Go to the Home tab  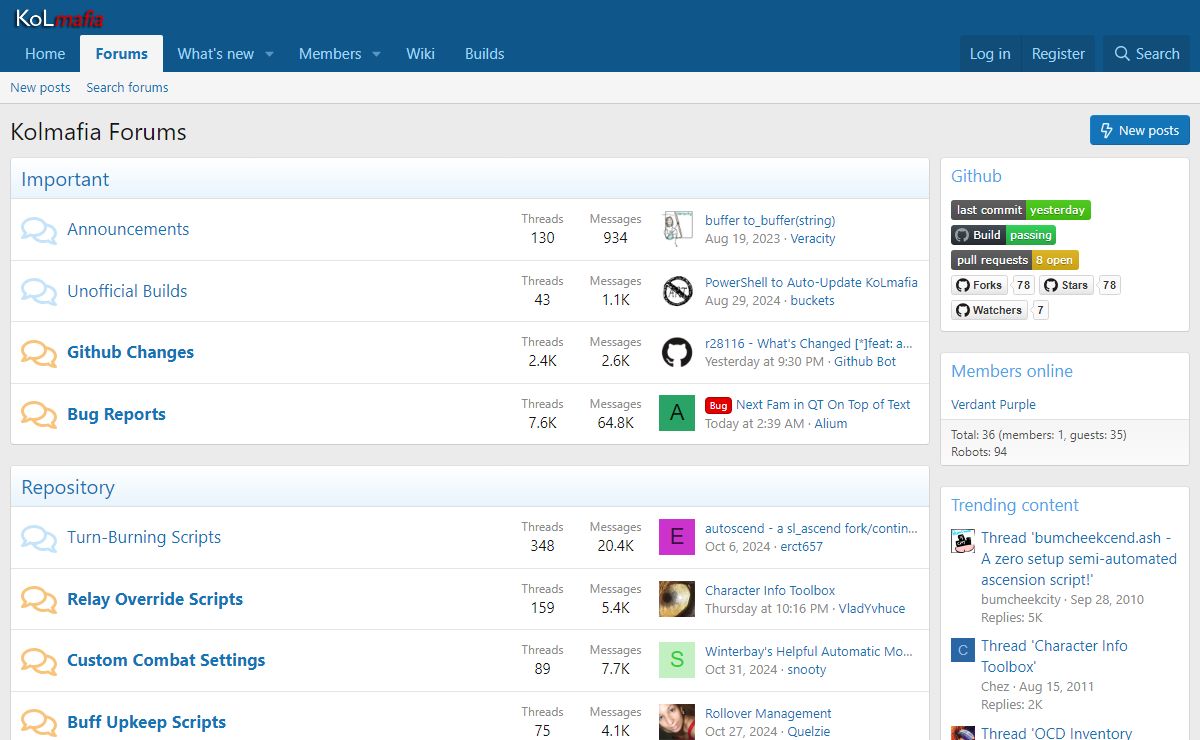(x=45, y=54)
